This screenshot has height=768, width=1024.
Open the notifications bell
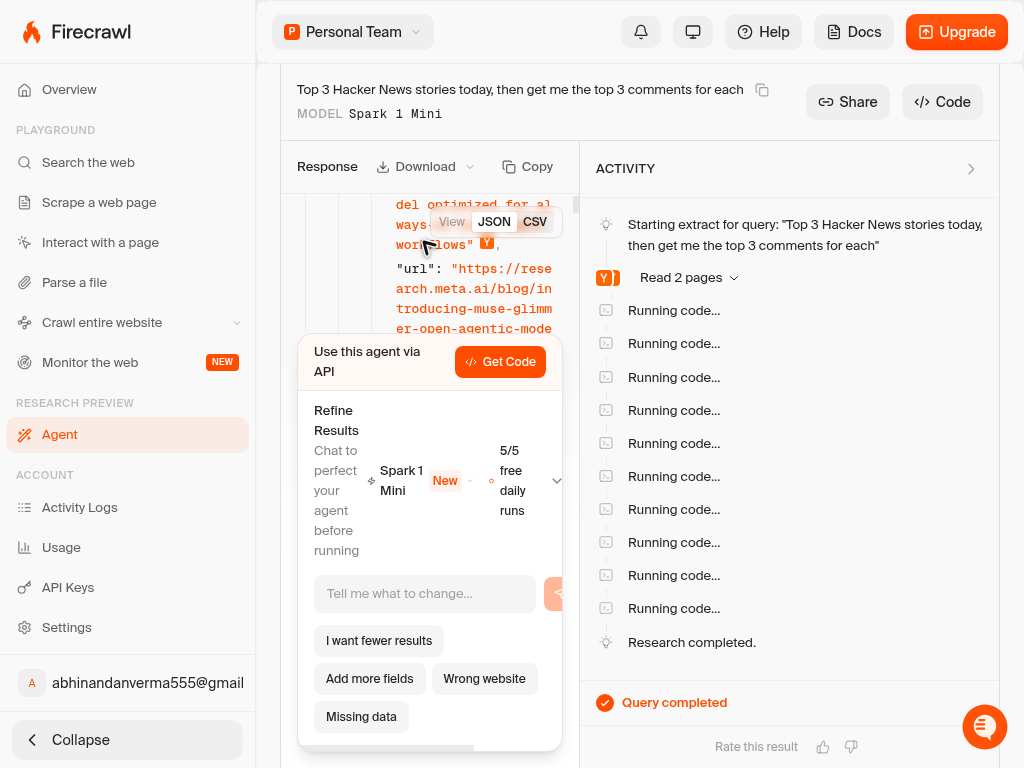(x=641, y=32)
